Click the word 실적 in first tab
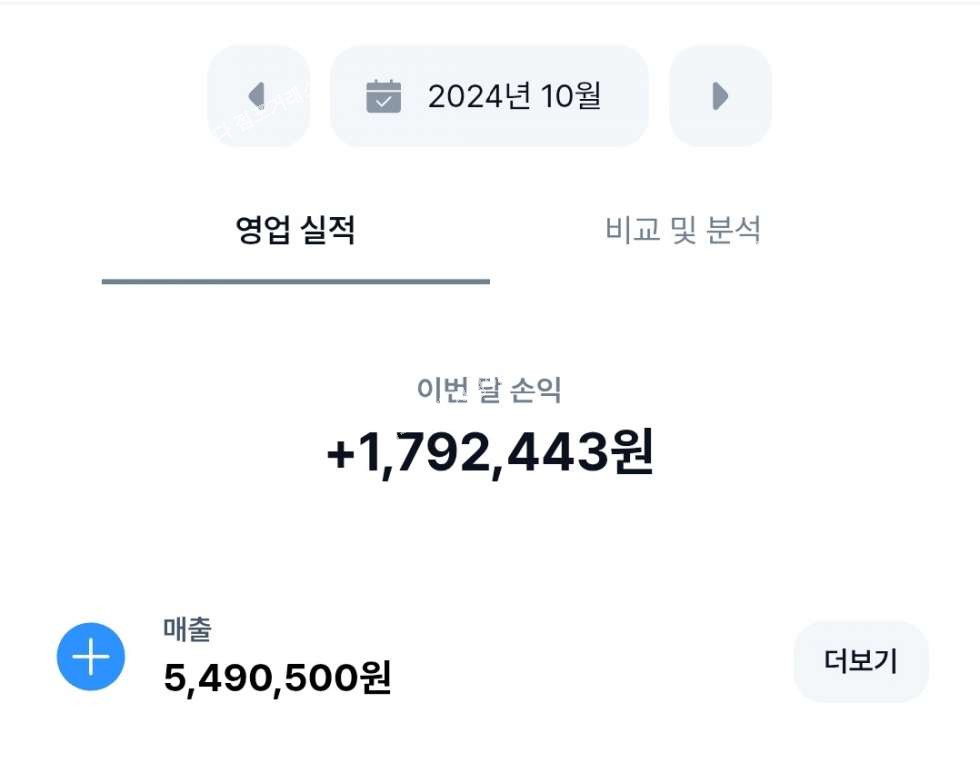Screen dimensions: 980x782 tap(327, 231)
